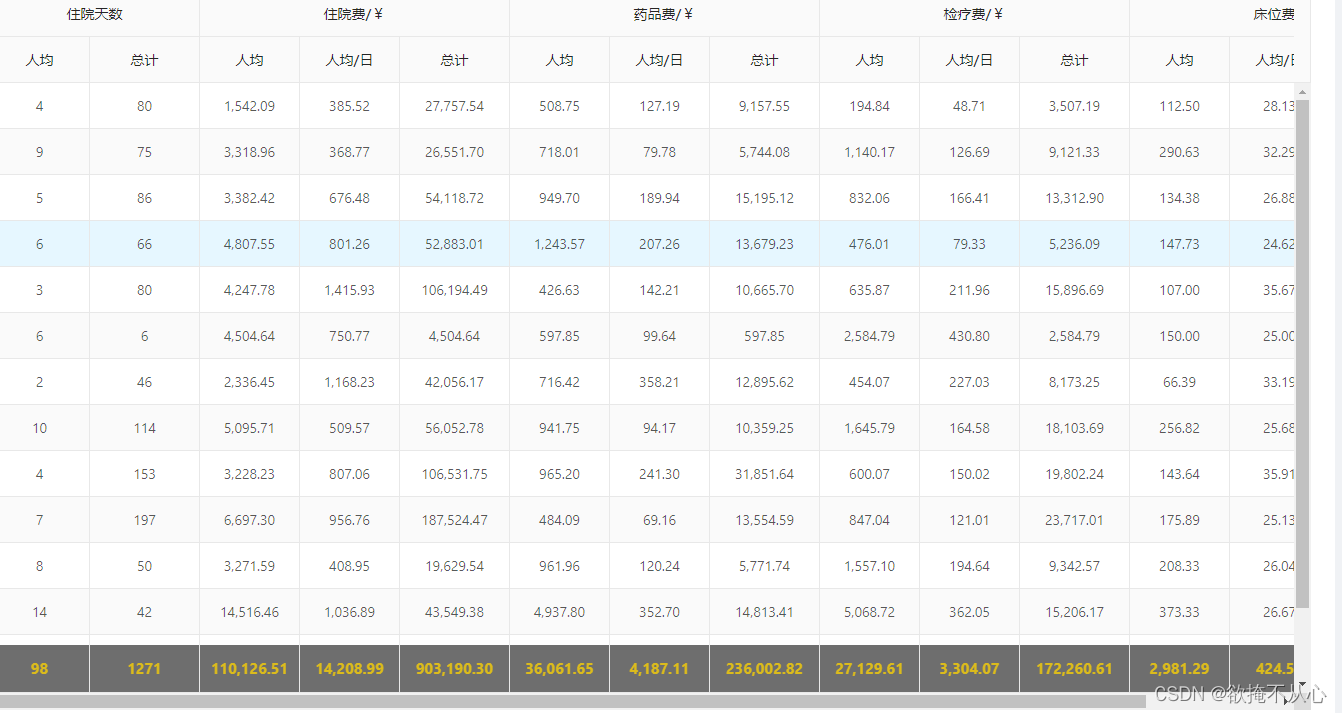
Task: Sort by 人均/日 under 药品费/¥
Action: [659, 60]
